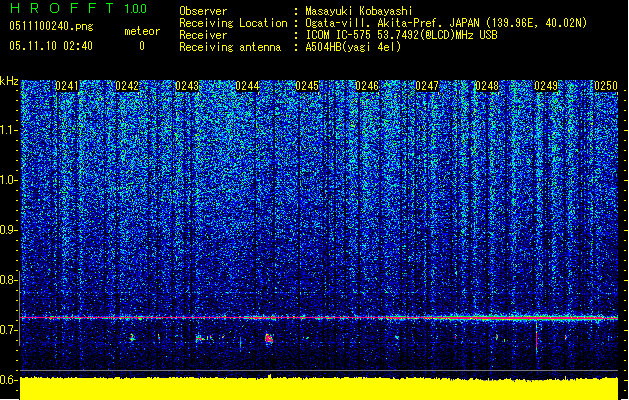Click the kHz axis unit label

click(x=9, y=81)
